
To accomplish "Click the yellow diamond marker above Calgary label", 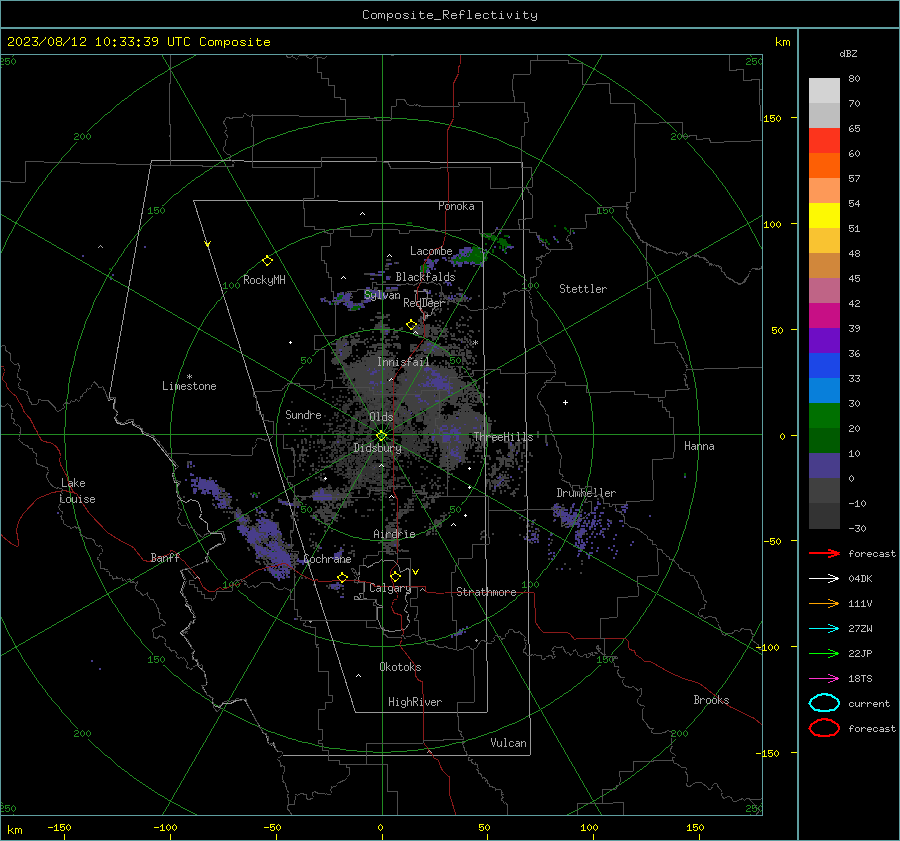I will click(395, 576).
